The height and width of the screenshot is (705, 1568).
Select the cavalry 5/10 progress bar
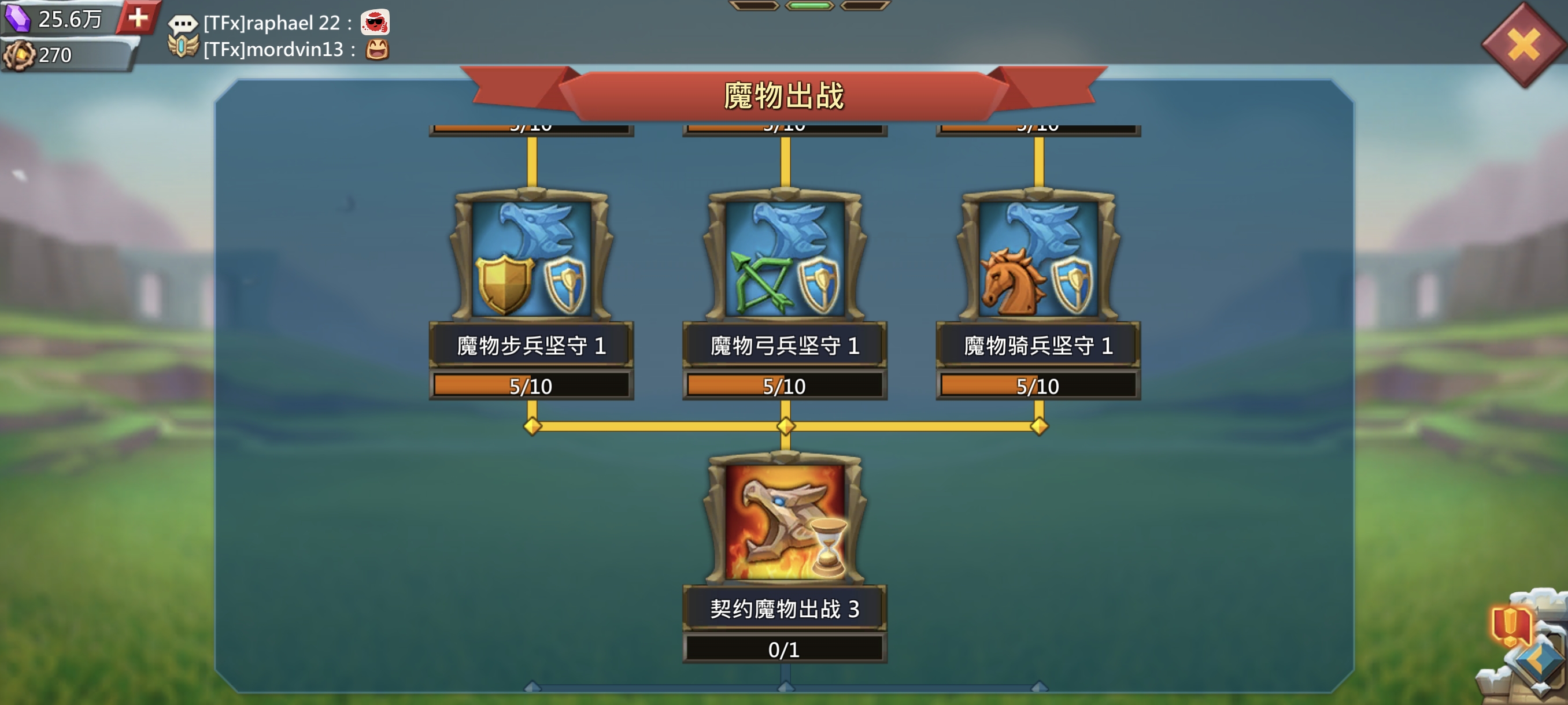pyautogui.click(x=1038, y=385)
